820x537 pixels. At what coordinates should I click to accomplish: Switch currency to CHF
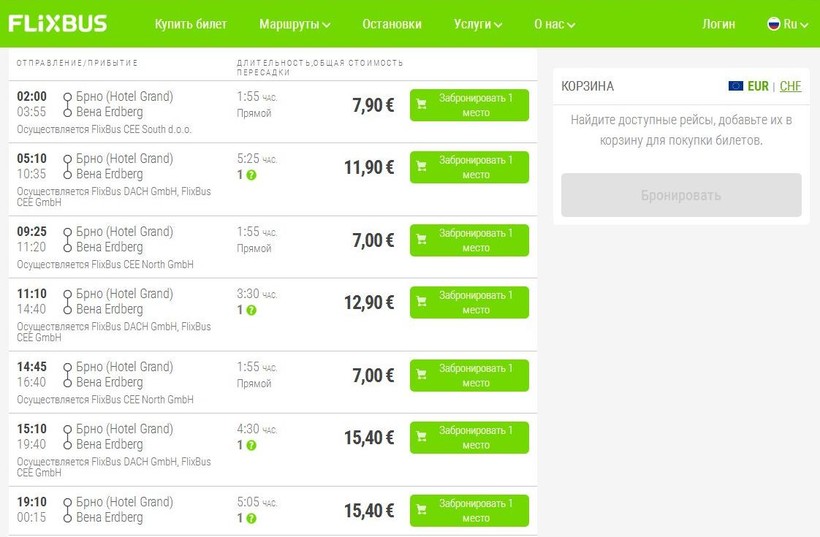point(791,86)
